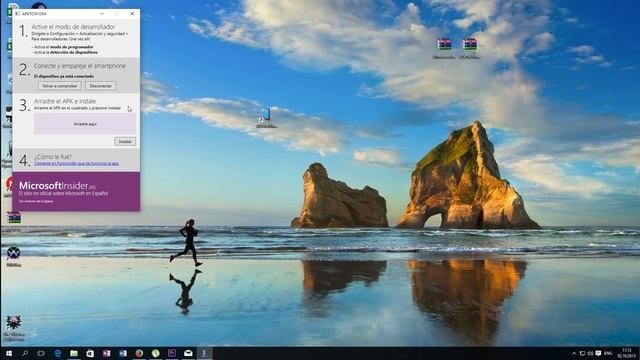Open the taskbar search magnifier

click(24, 353)
